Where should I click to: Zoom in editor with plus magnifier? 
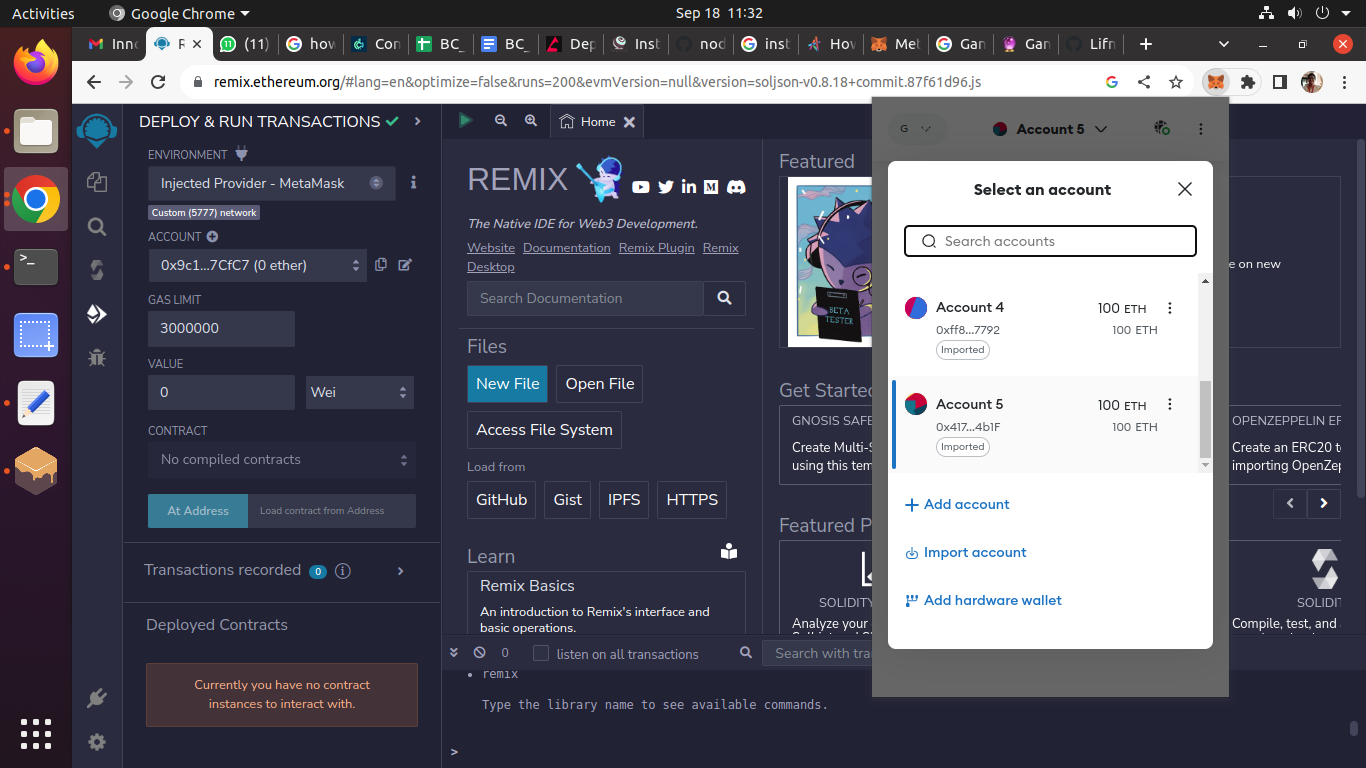pyautogui.click(x=531, y=121)
